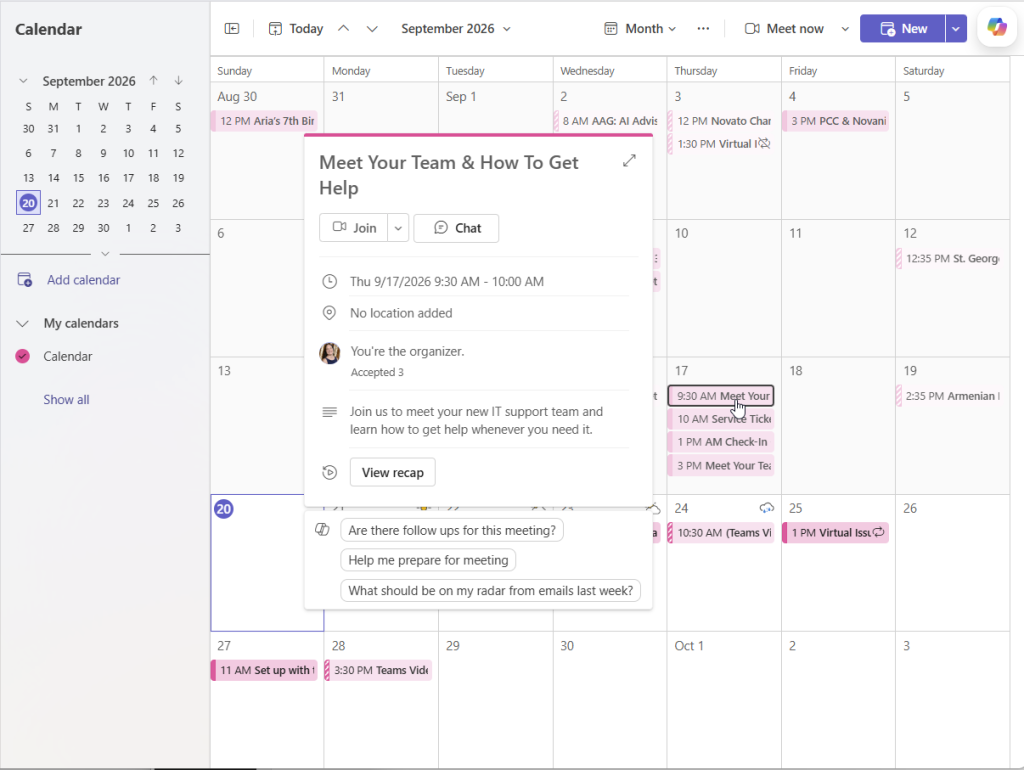The width and height of the screenshot is (1024, 770).
Task: Create a New event
Action: (x=903, y=29)
